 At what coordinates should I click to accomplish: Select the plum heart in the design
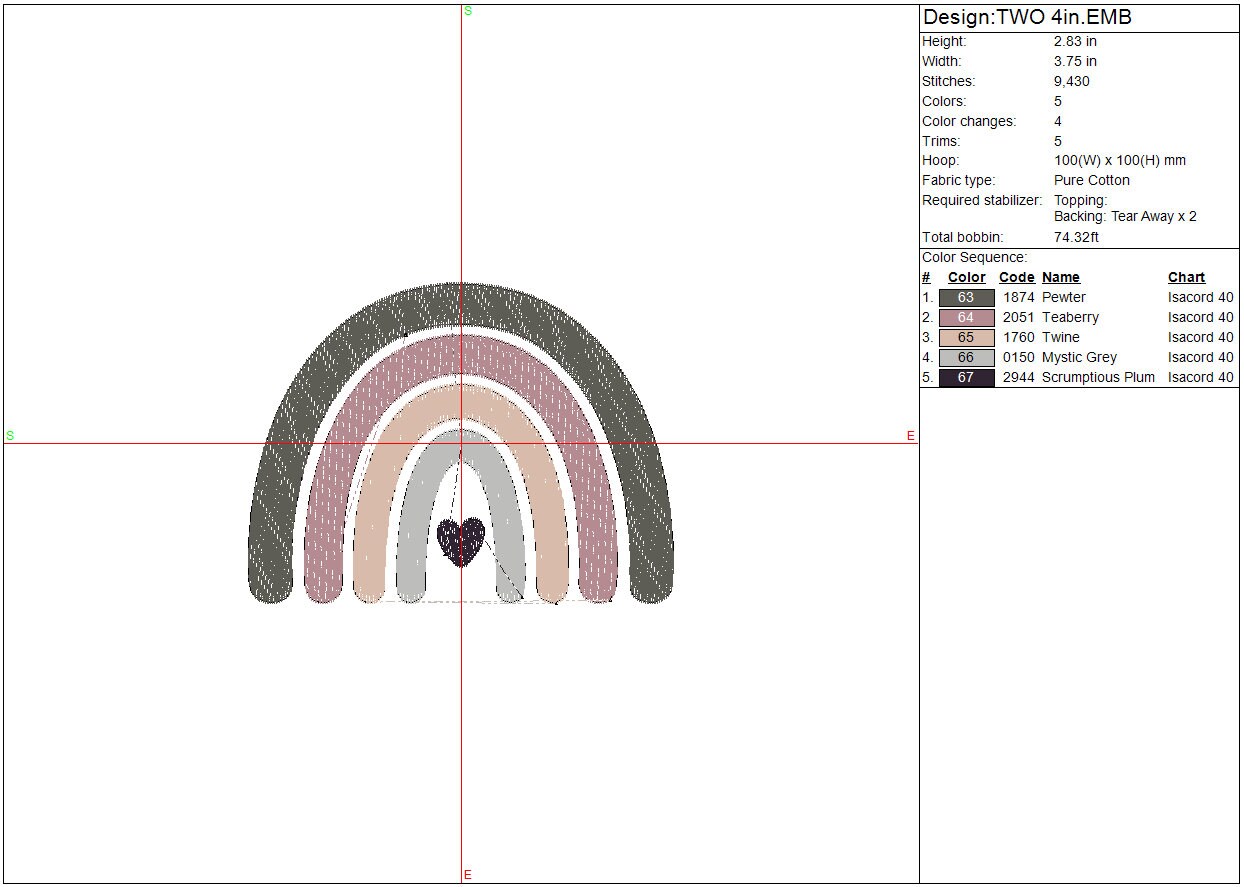[462, 540]
